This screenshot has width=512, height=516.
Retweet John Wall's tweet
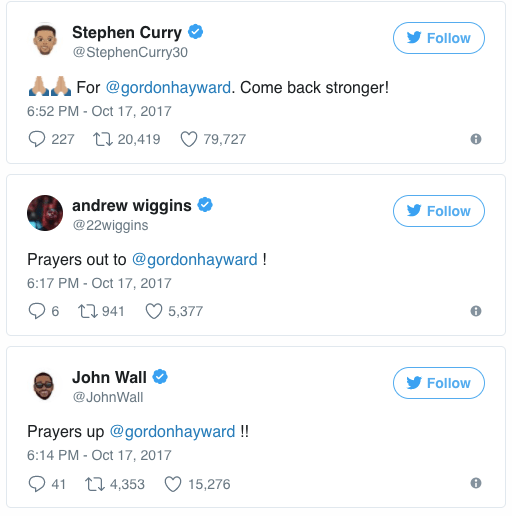tap(95, 484)
